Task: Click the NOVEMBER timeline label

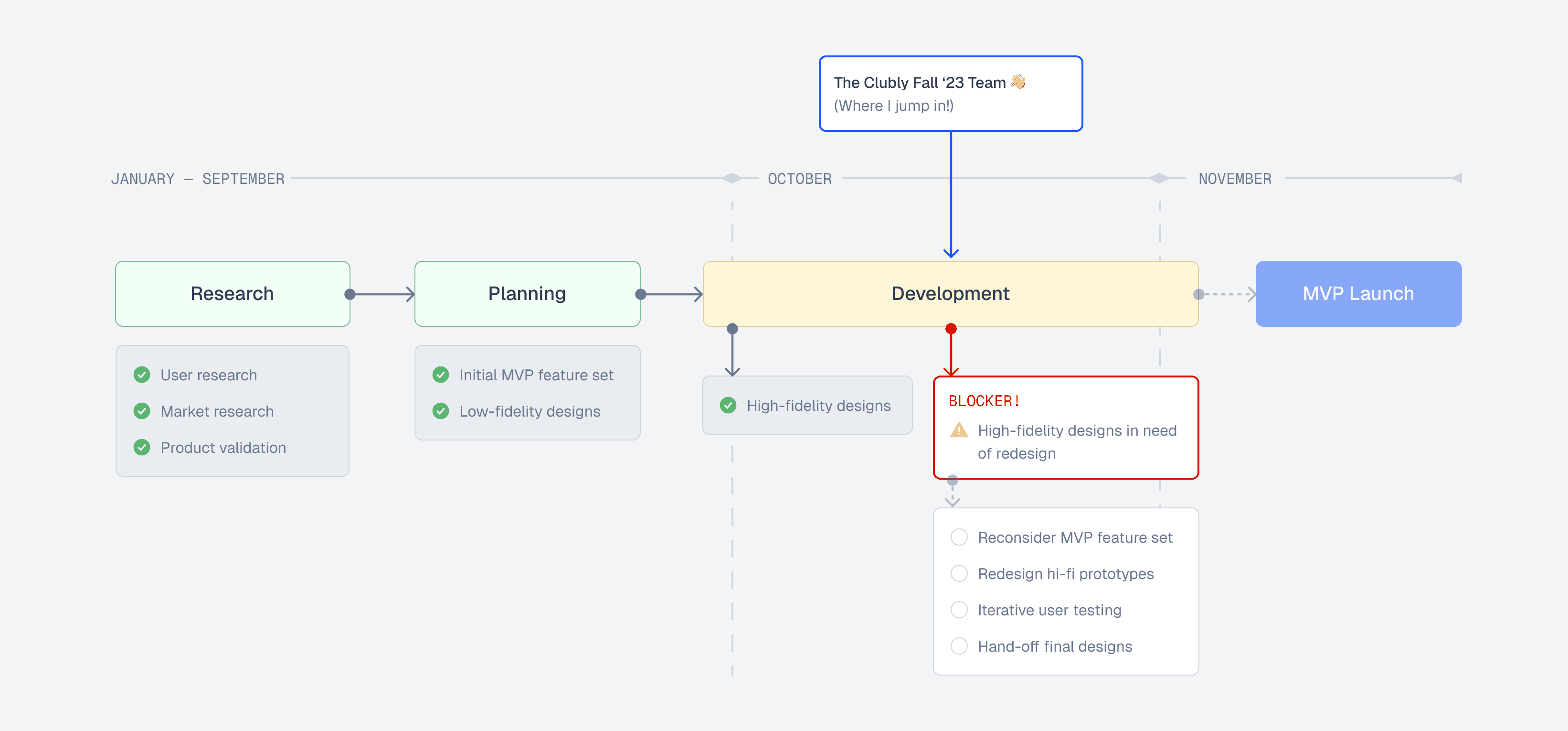Action: [x=1234, y=179]
